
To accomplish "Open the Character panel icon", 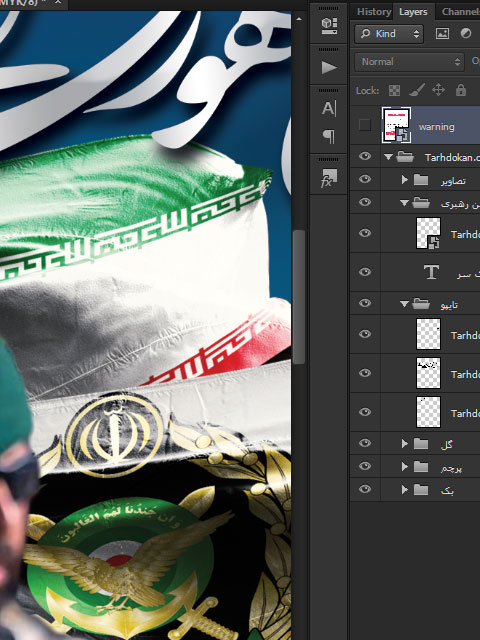I will point(329,109).
